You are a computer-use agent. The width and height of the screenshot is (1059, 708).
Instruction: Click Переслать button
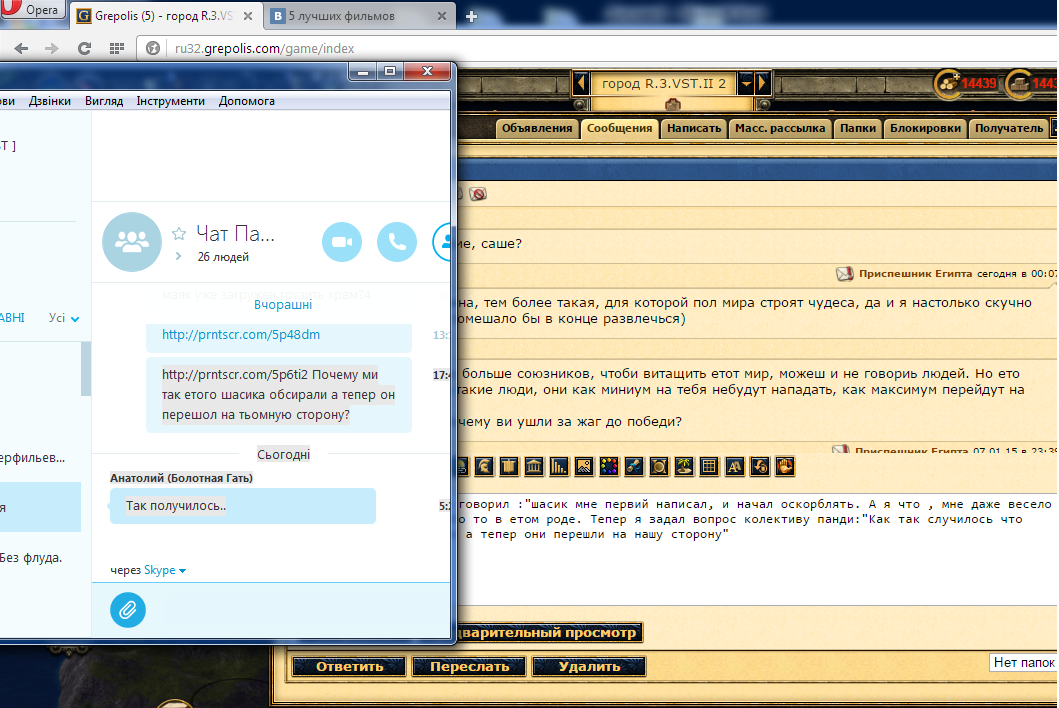(x=469, y=667)
